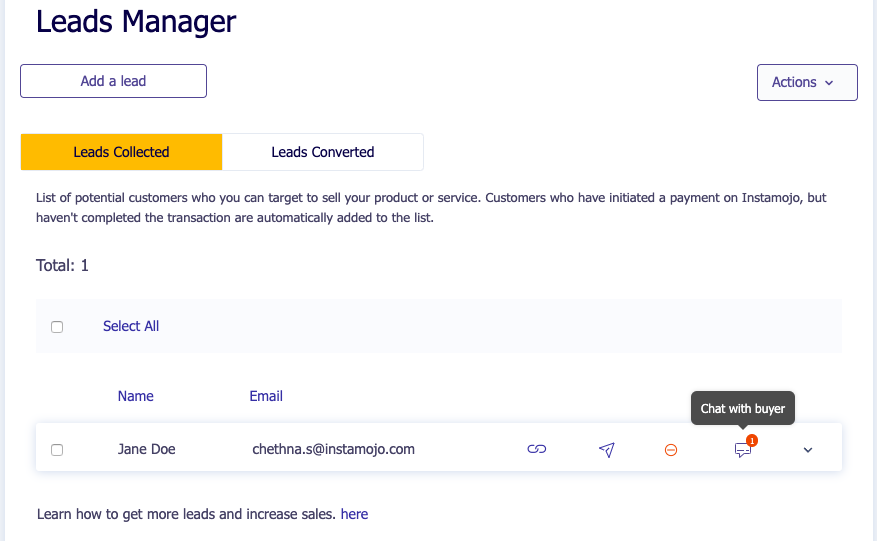Click the lead name Jane Doe

tap(146, 449)
